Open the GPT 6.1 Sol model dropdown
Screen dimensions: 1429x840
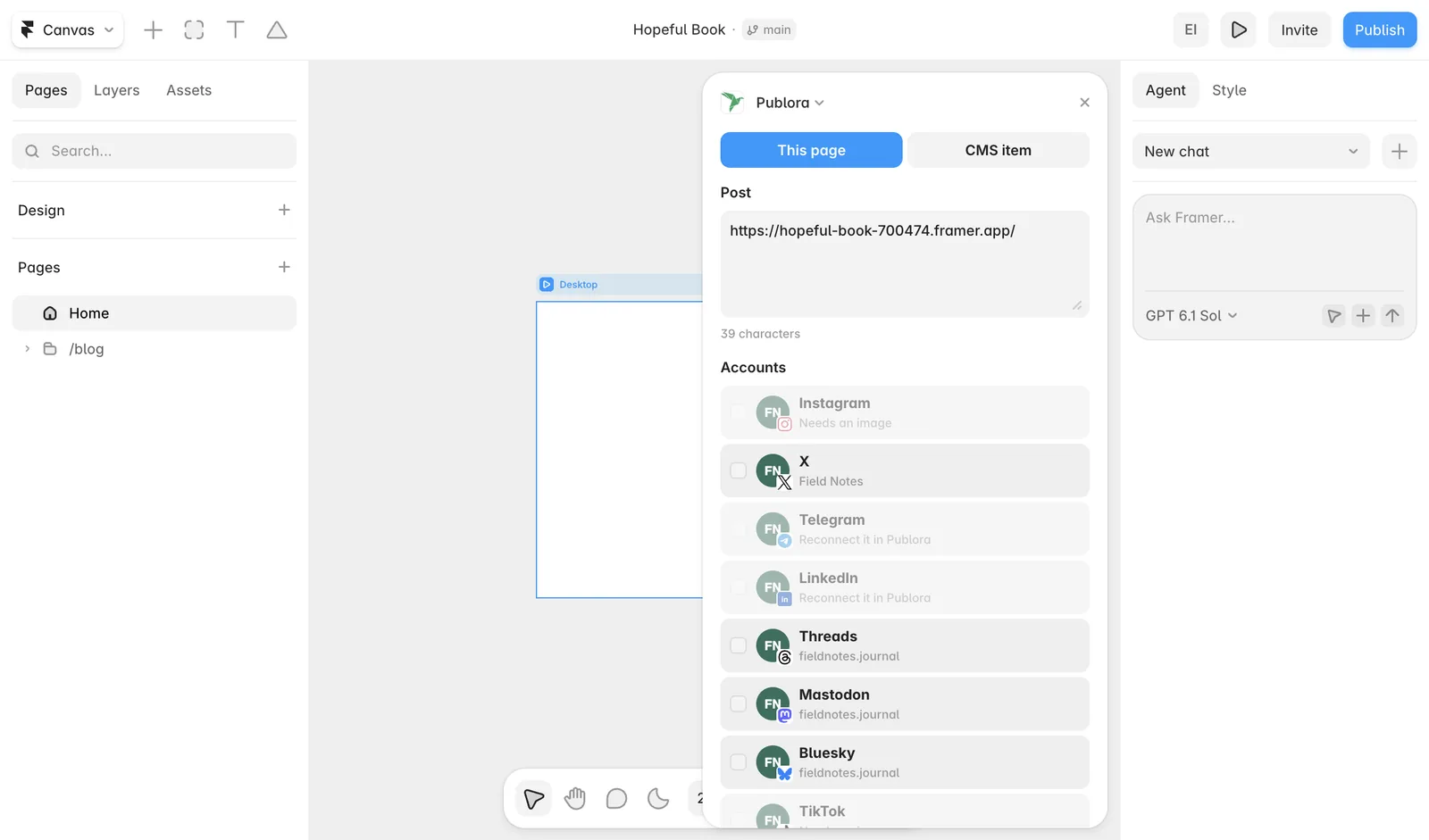[1191, 316]
